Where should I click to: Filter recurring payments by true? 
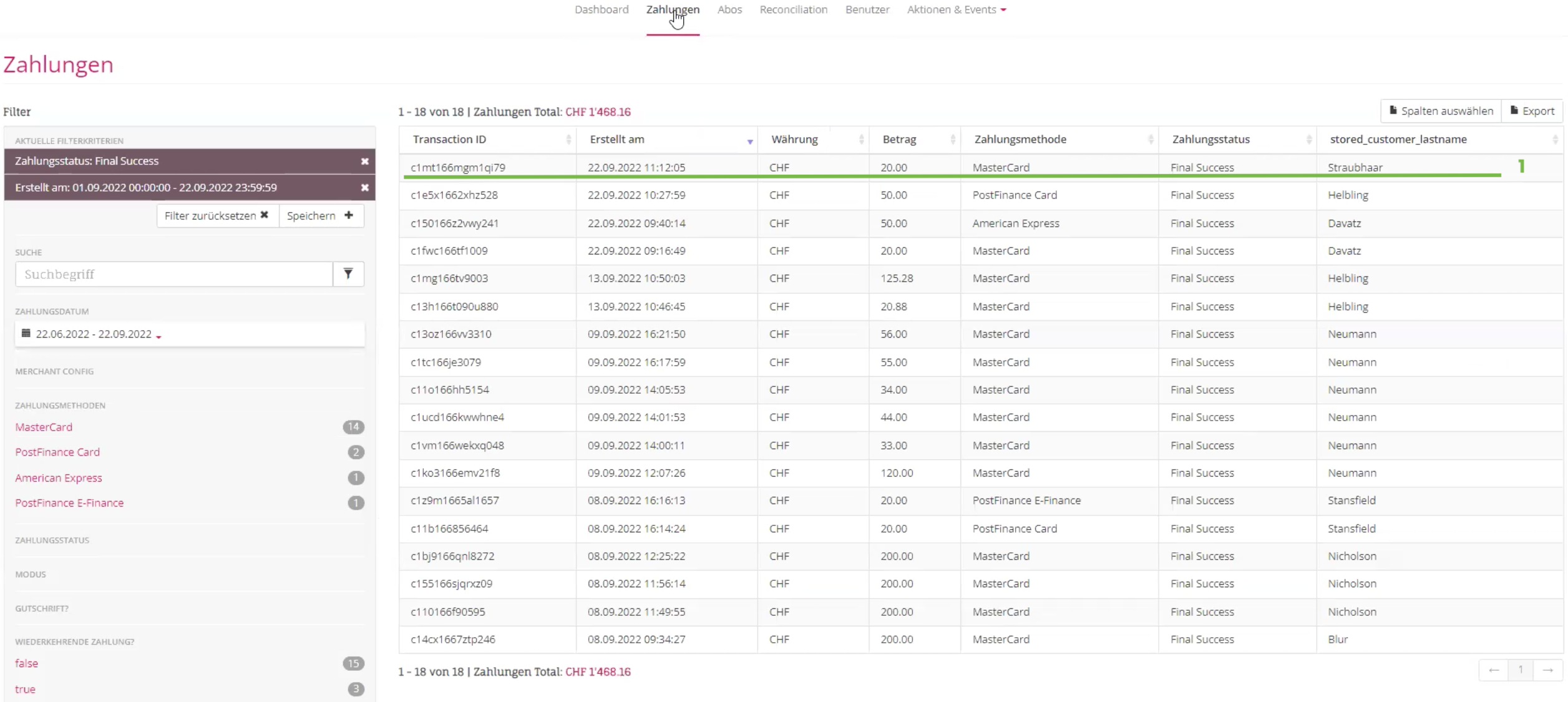[25, 690]
